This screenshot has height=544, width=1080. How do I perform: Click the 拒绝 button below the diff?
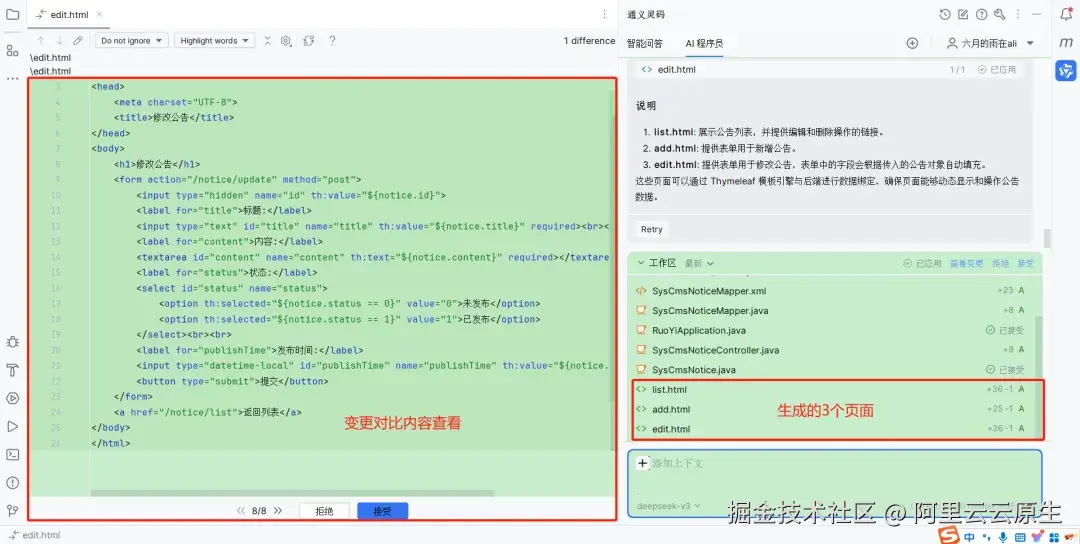[x=324, y=511]
